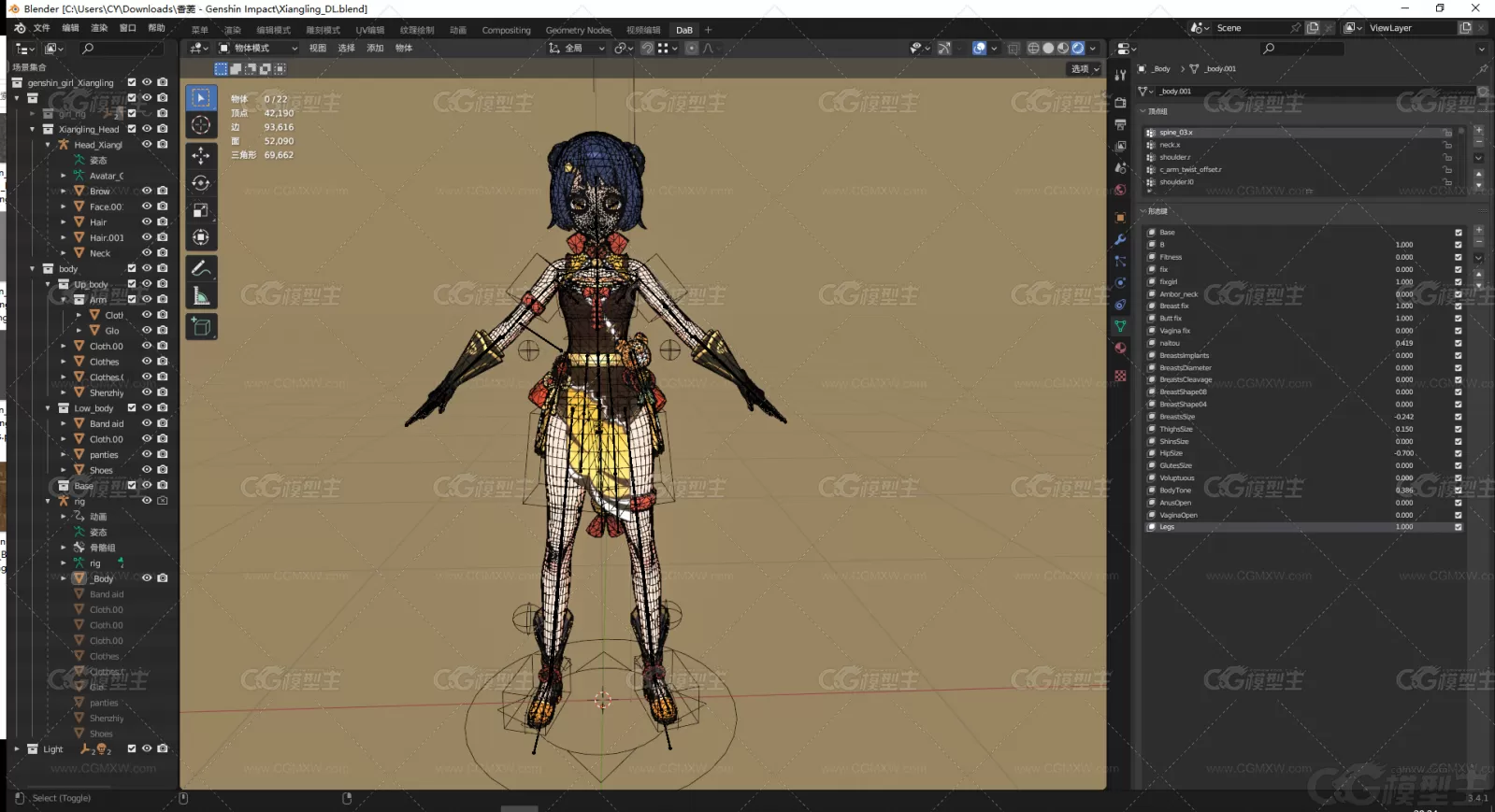
Task: Exclude the Light collection via checkbox
Action: (131, 748)
